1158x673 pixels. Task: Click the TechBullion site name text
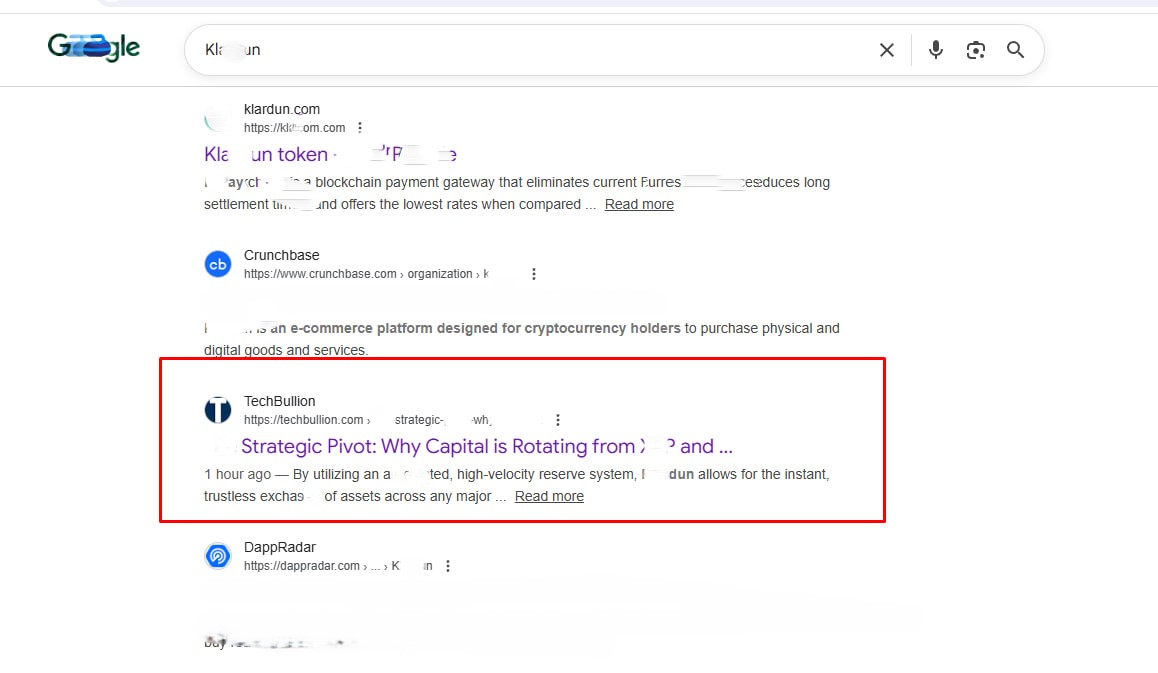pyautogui.click(x=279, y=401)
